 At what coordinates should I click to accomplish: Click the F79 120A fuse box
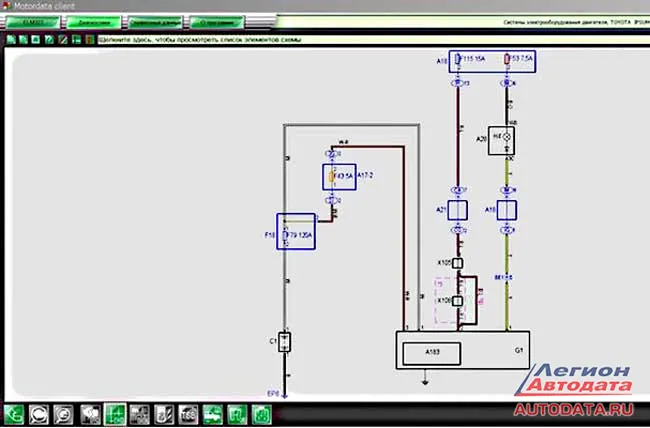pos(296,233)
